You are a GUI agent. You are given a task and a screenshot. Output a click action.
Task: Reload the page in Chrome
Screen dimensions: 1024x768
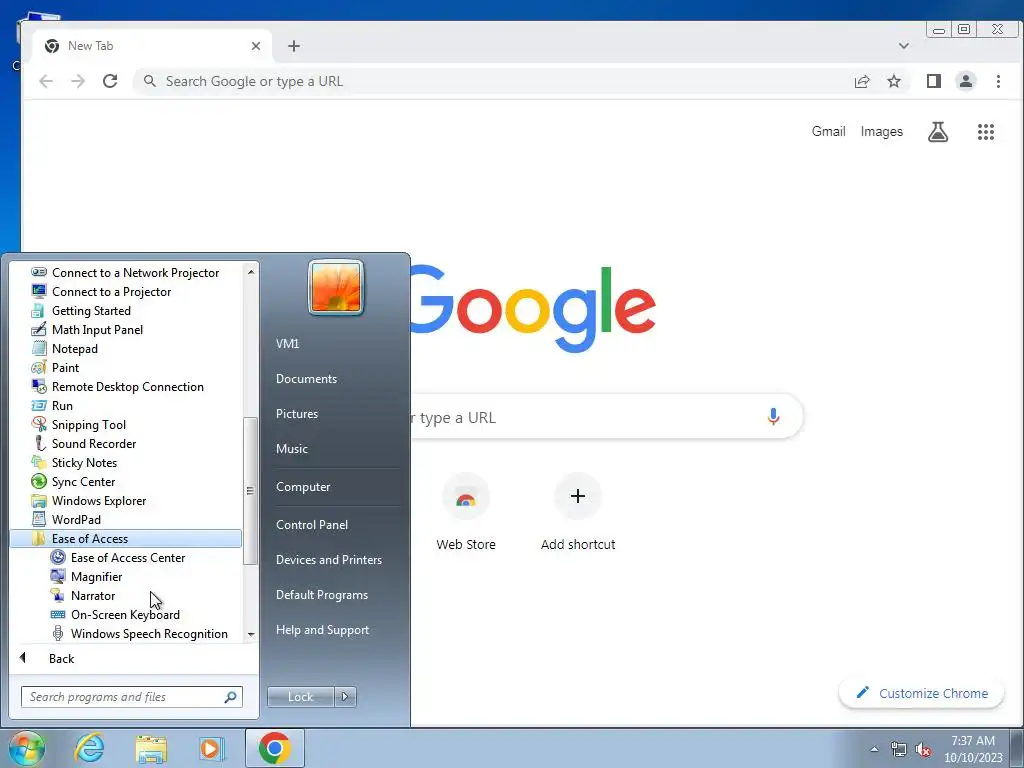point(110,81)
